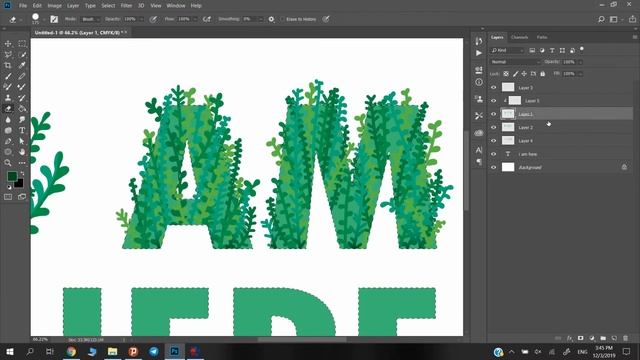Select the Paint Bucket tool

point(22,109)
